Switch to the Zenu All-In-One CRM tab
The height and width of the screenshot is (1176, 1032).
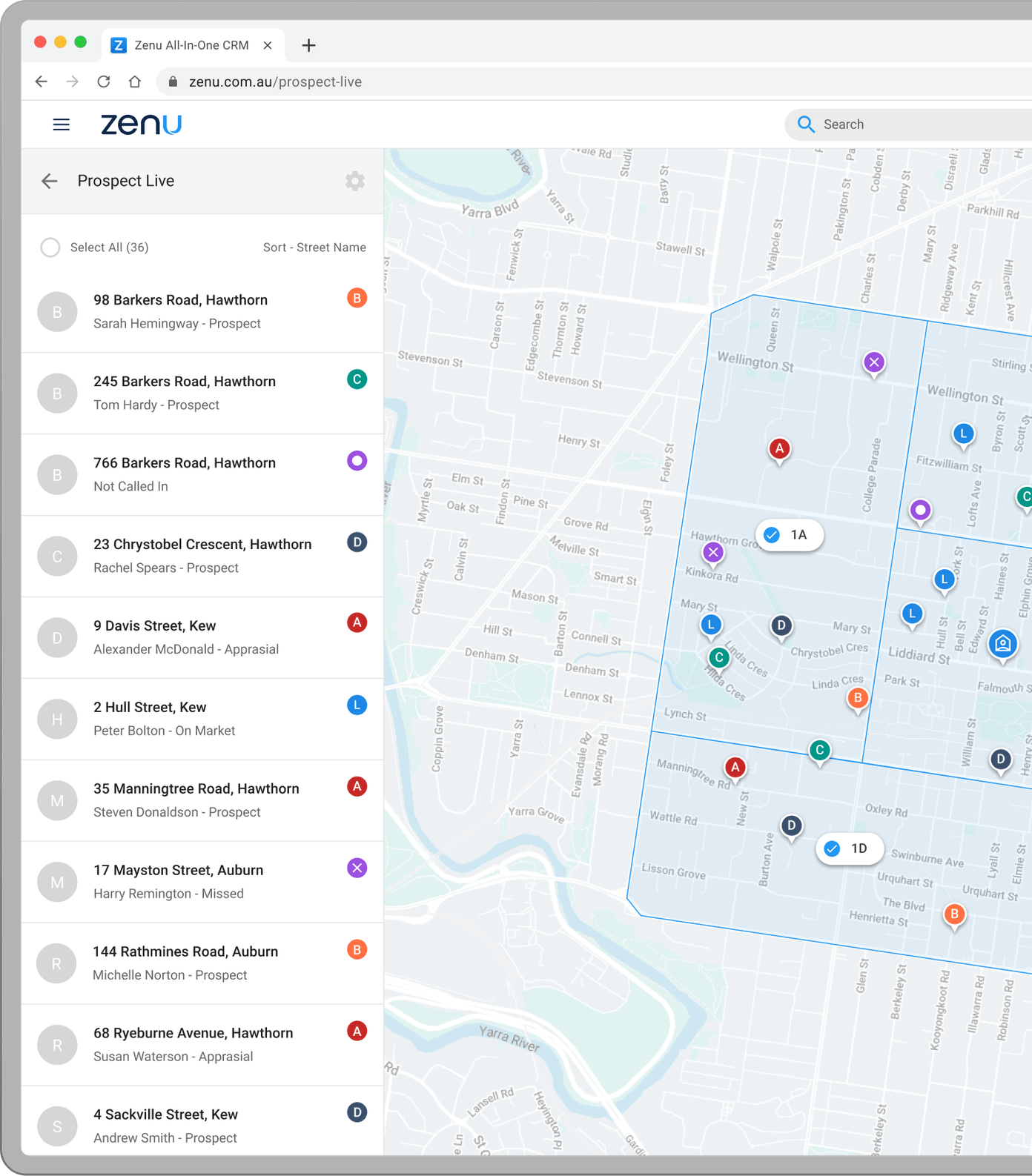point(191,45)
